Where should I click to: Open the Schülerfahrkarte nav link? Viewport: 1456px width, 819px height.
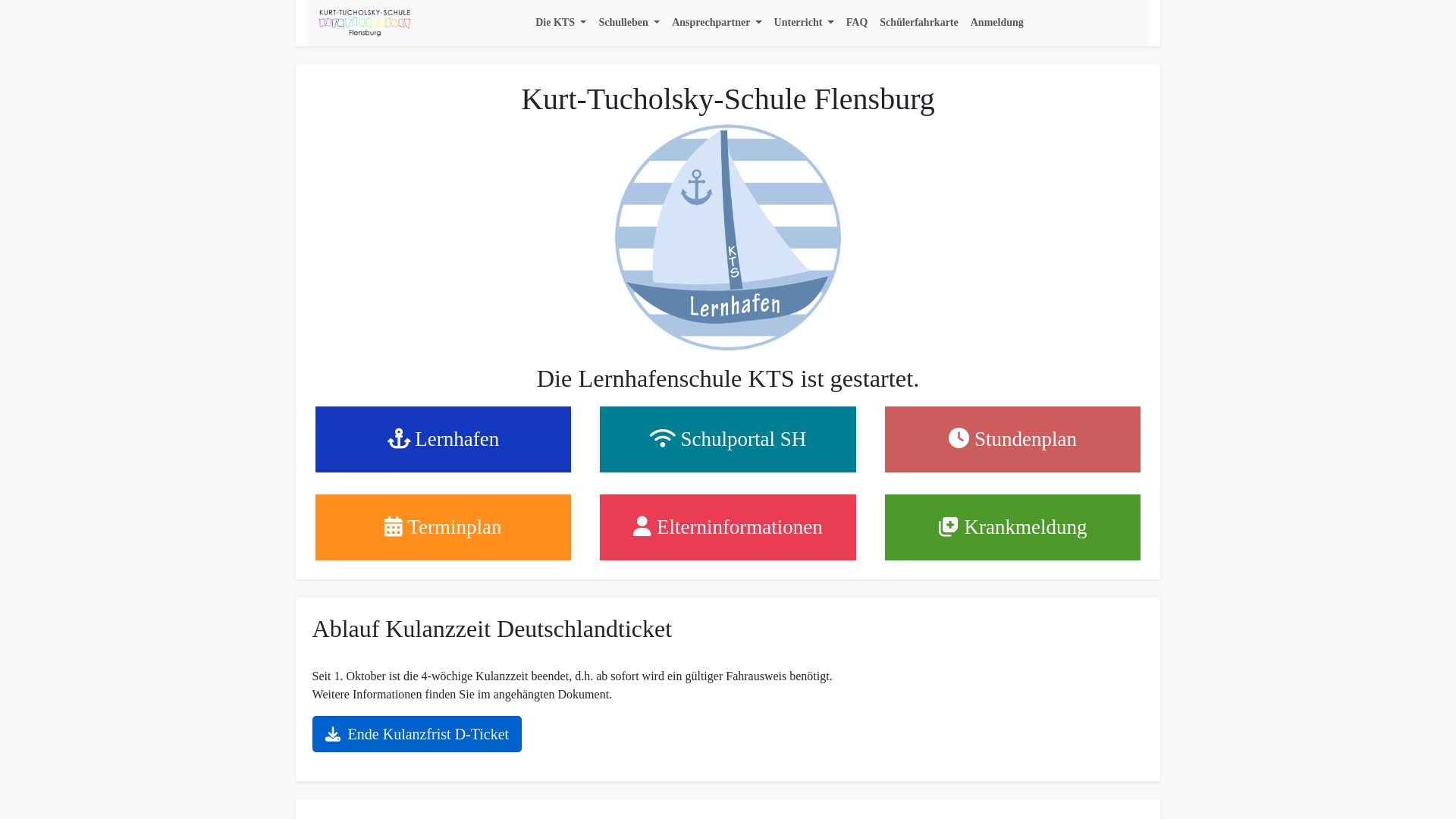919,23
